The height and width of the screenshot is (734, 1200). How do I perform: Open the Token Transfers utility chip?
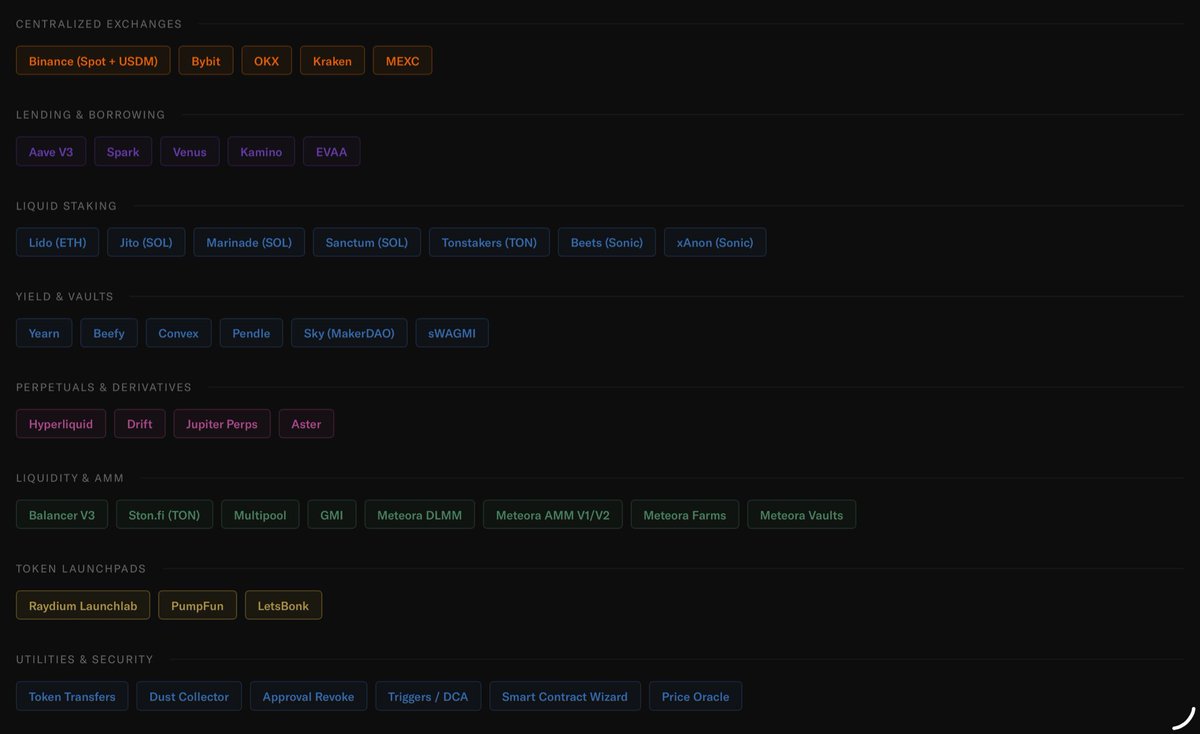(x=72, y=696)
